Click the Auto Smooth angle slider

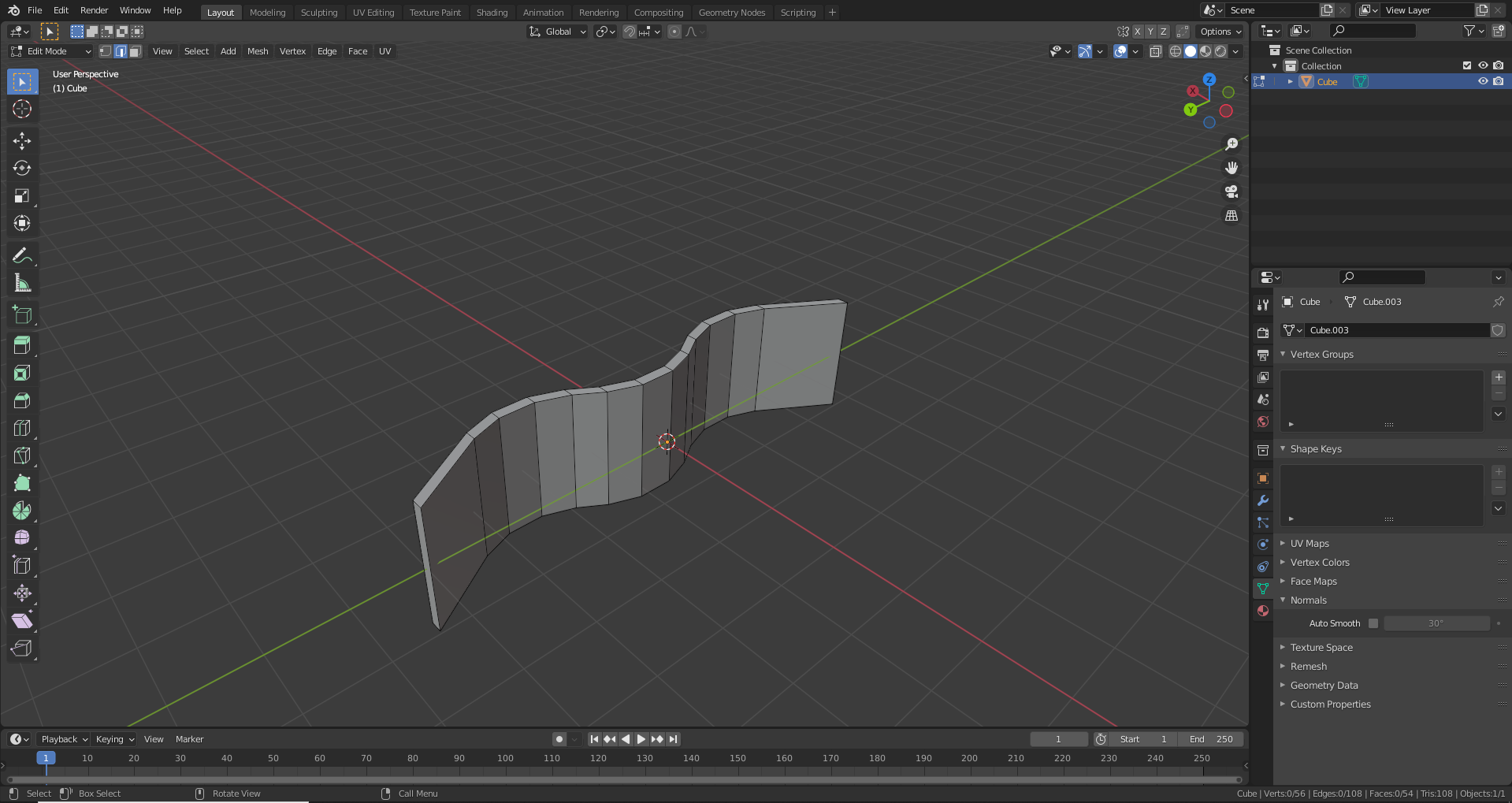click(x=1436, y=623)
